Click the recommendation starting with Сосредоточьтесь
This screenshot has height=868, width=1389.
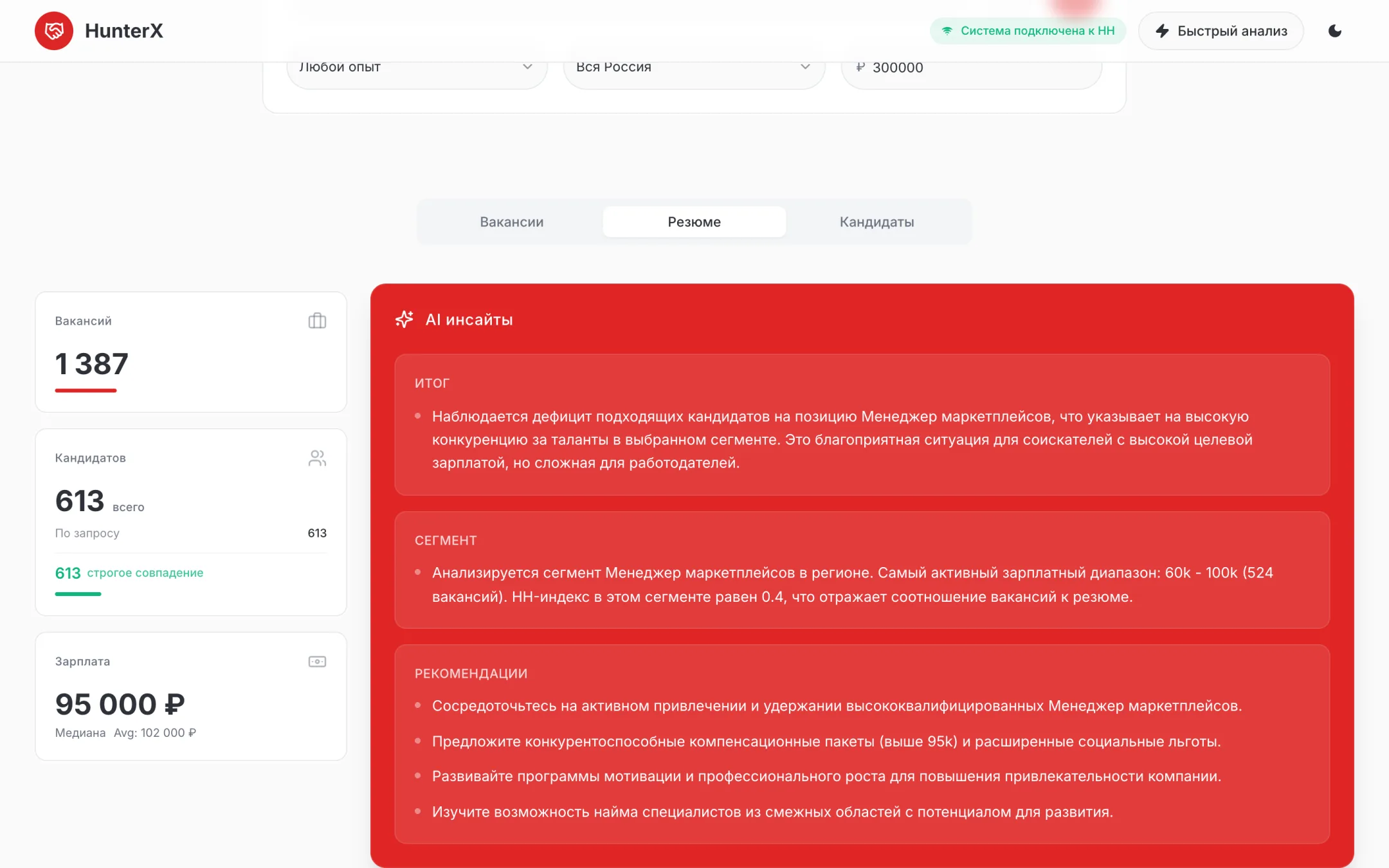[837, 706]
